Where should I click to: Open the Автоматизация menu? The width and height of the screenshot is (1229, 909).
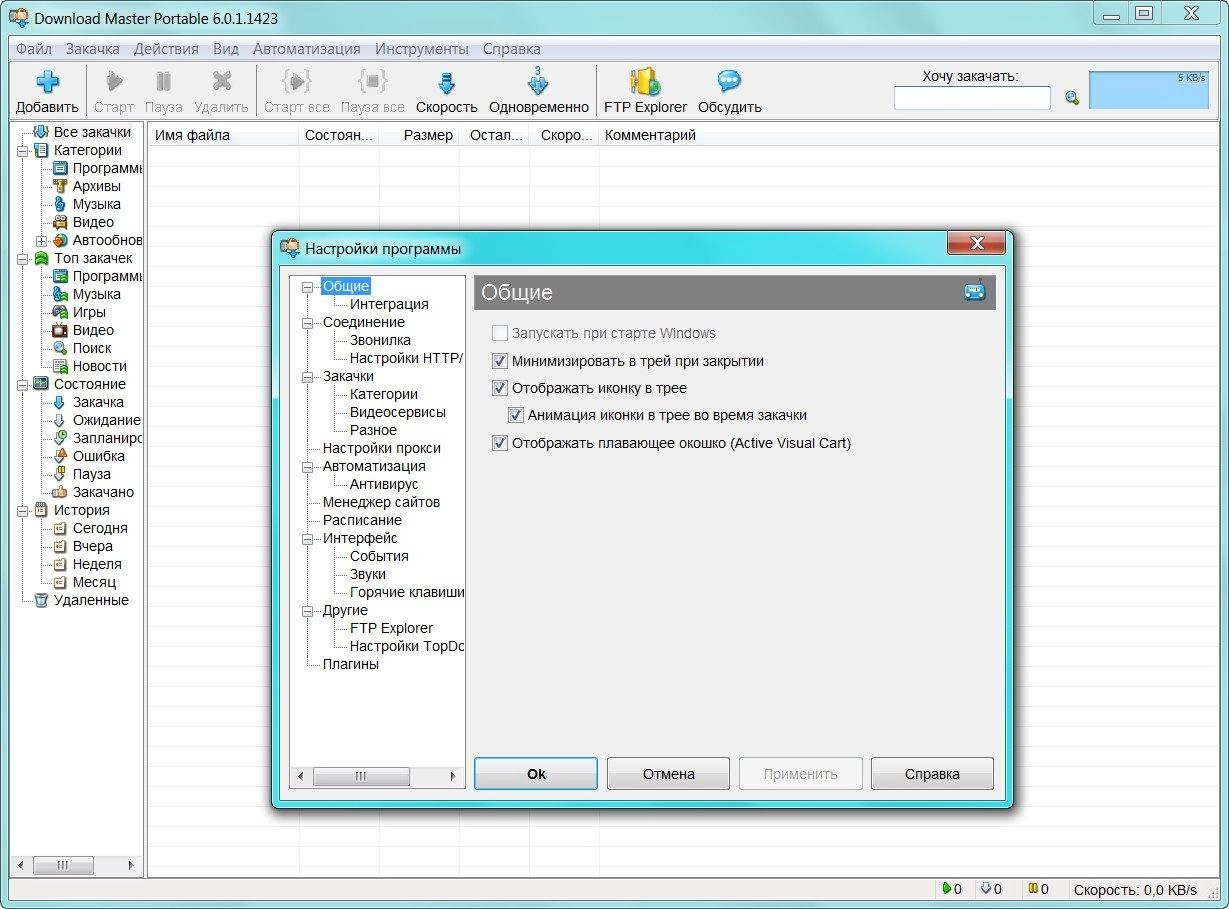307,48
